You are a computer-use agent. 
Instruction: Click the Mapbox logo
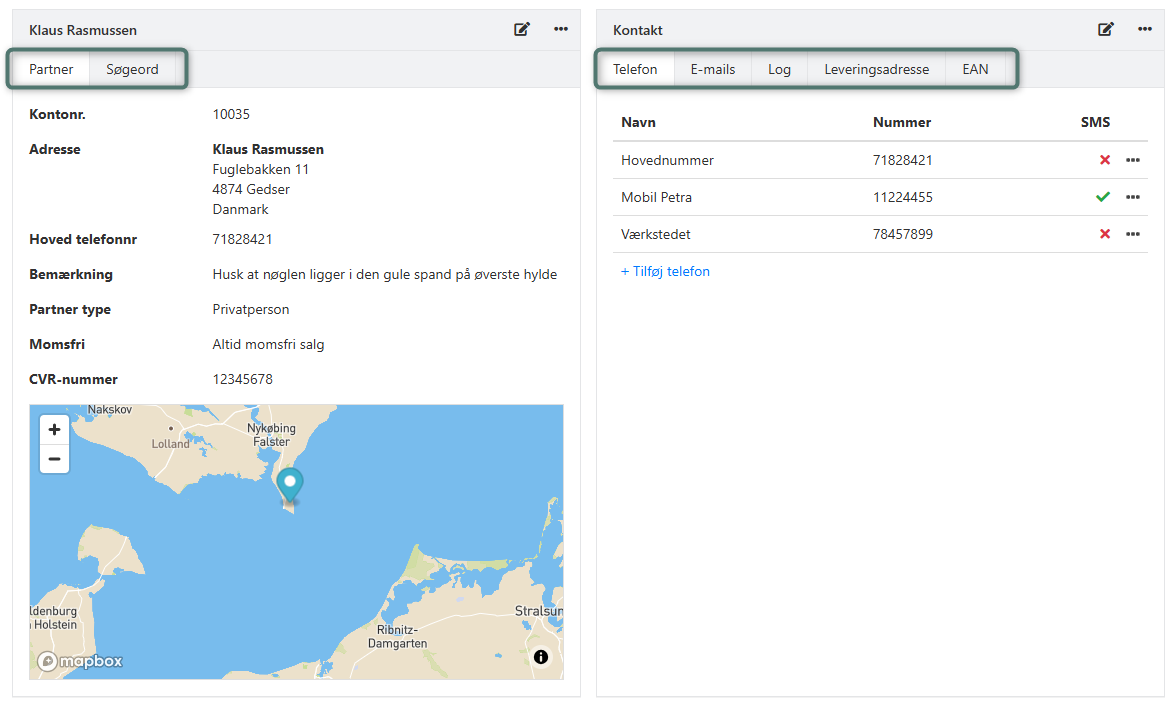[x=81, y=661]
